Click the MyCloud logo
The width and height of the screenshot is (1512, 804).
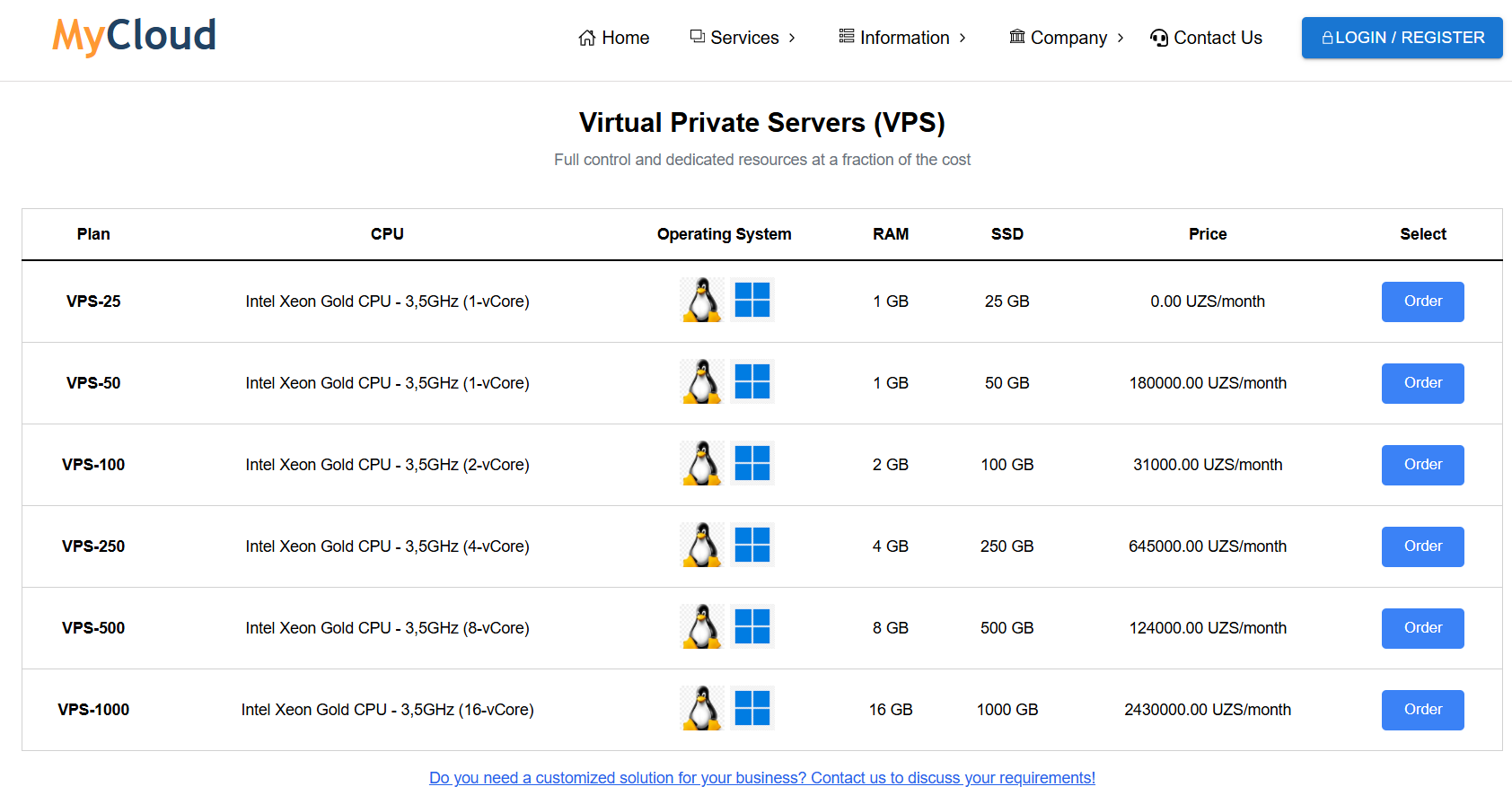pos(135,37)
